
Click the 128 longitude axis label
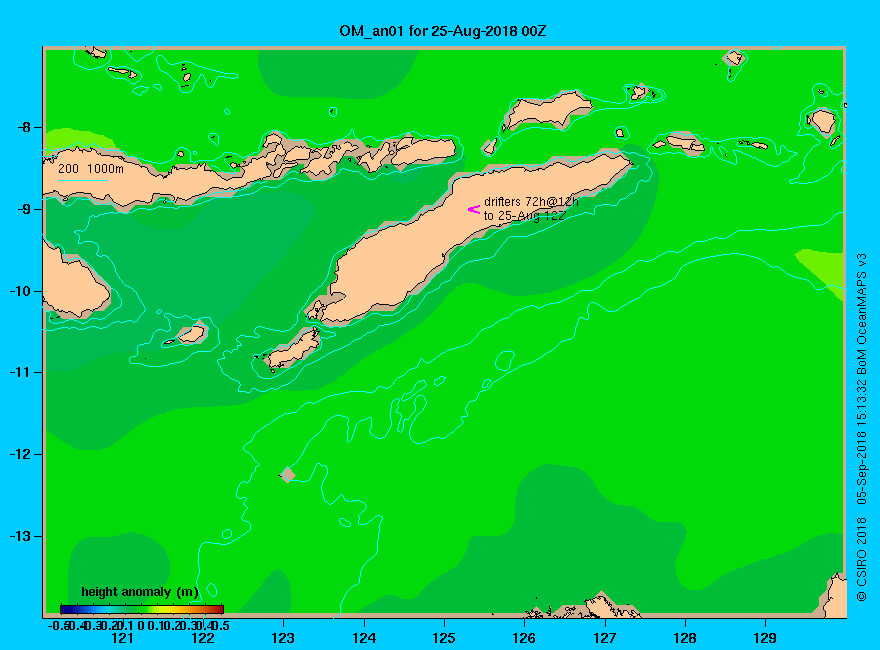[x=685, y=638]
